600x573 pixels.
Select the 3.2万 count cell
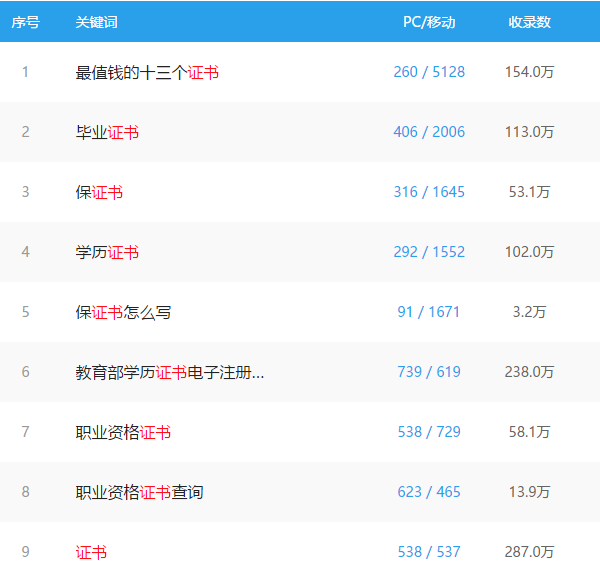coord(530,312)
